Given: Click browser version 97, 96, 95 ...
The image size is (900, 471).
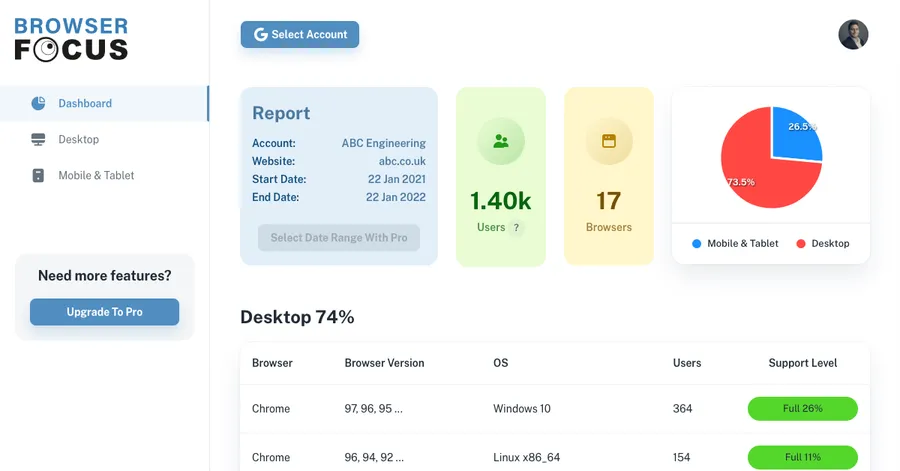Looking at the screenshot, I should click(373, 408).
